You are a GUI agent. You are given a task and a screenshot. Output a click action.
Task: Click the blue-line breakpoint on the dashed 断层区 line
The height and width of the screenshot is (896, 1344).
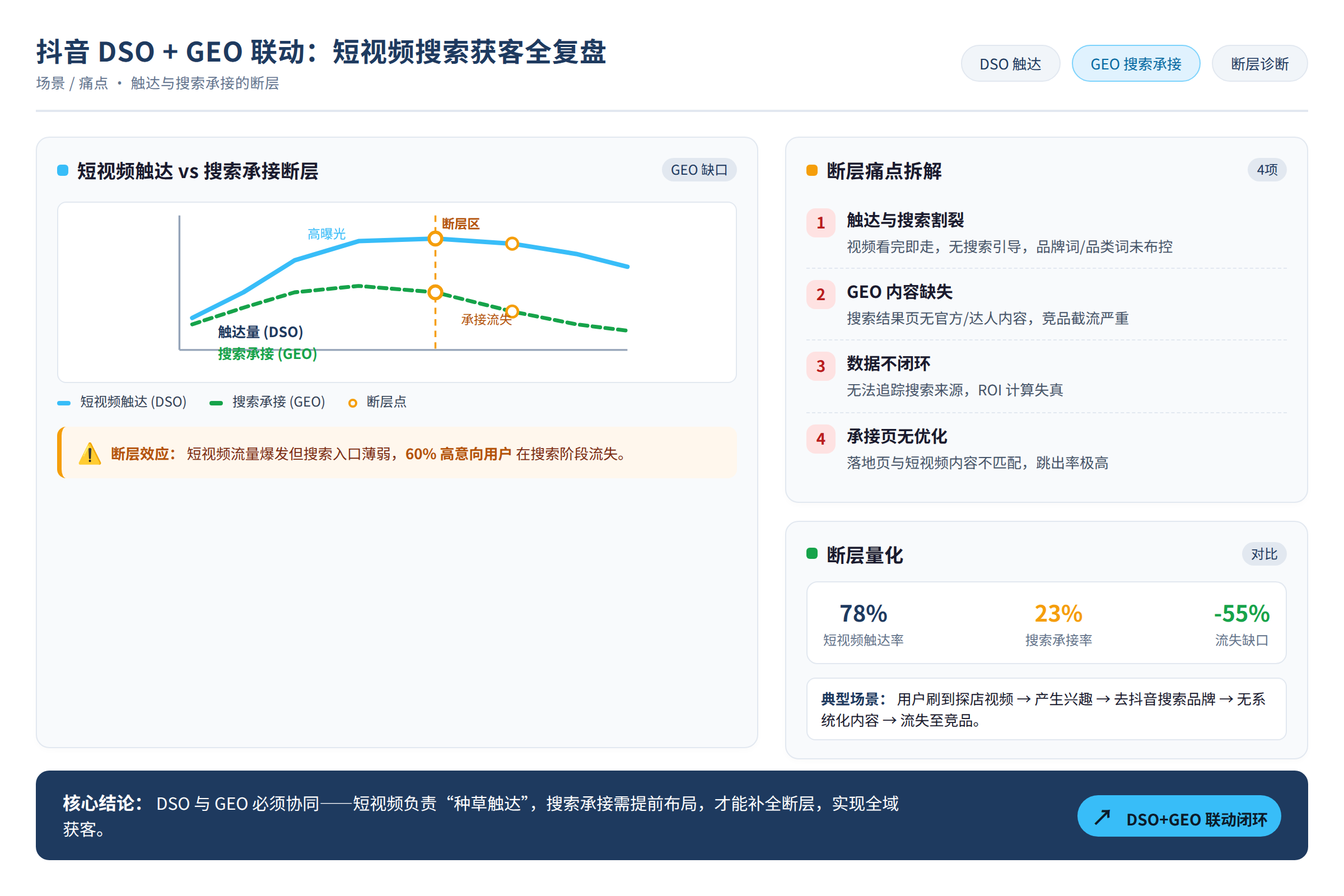435,239
